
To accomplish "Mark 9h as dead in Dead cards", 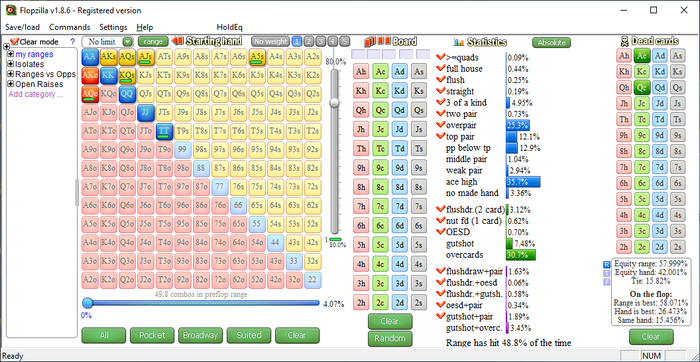I will (624, 135).
